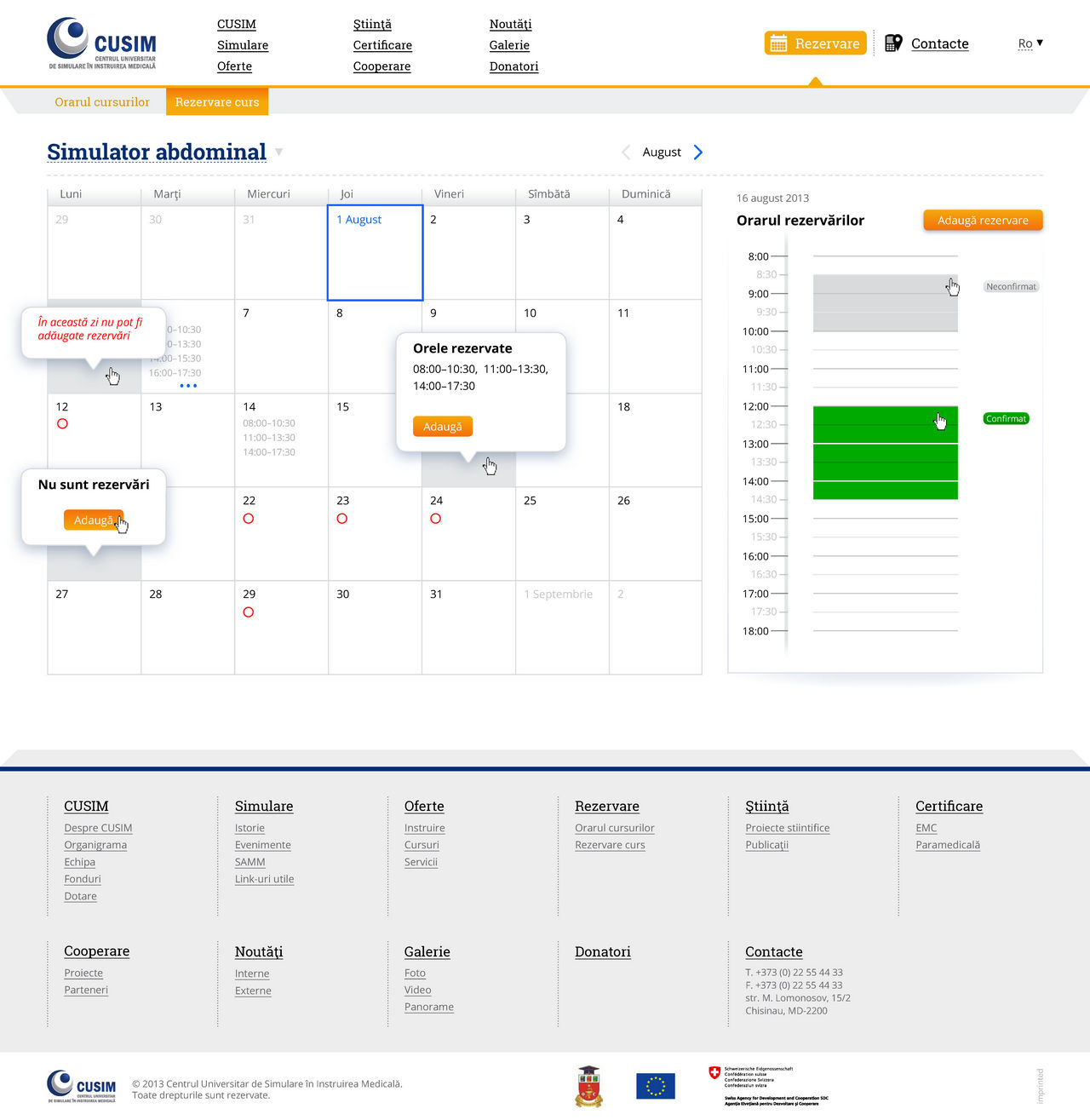This screenshot has width=1090, height=1120.
Task: Click the university crest emblem in the footer
Action: coord(588,1085)
